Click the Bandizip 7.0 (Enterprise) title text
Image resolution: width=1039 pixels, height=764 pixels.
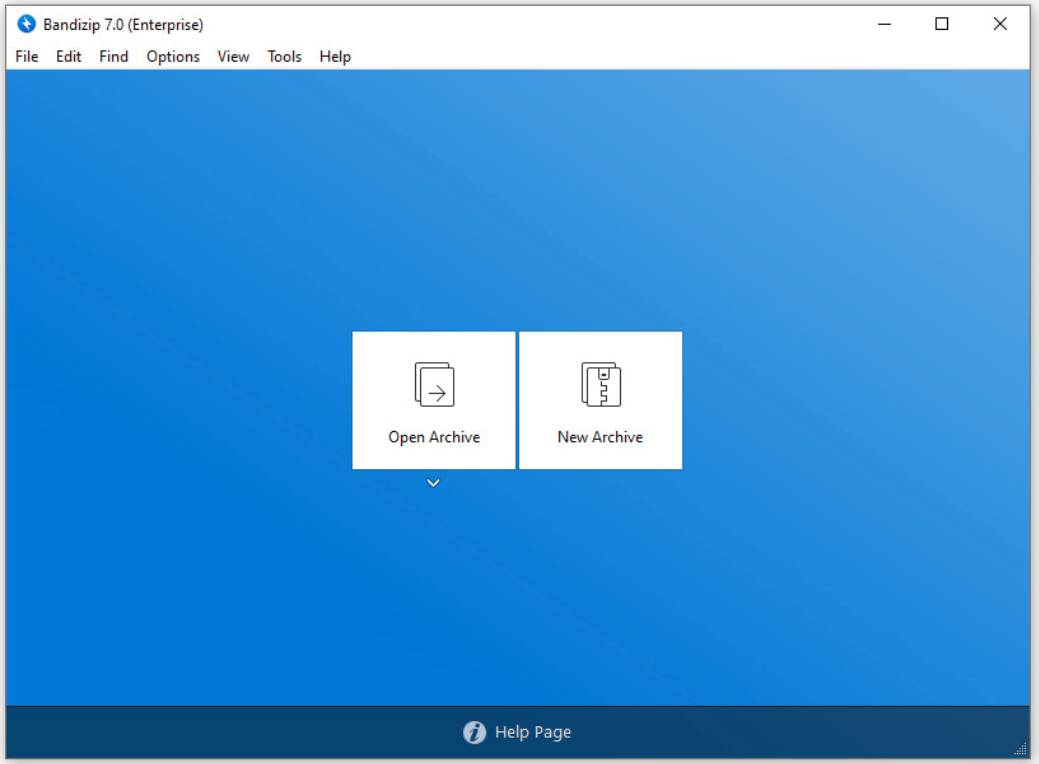click(x=123, y=25)
